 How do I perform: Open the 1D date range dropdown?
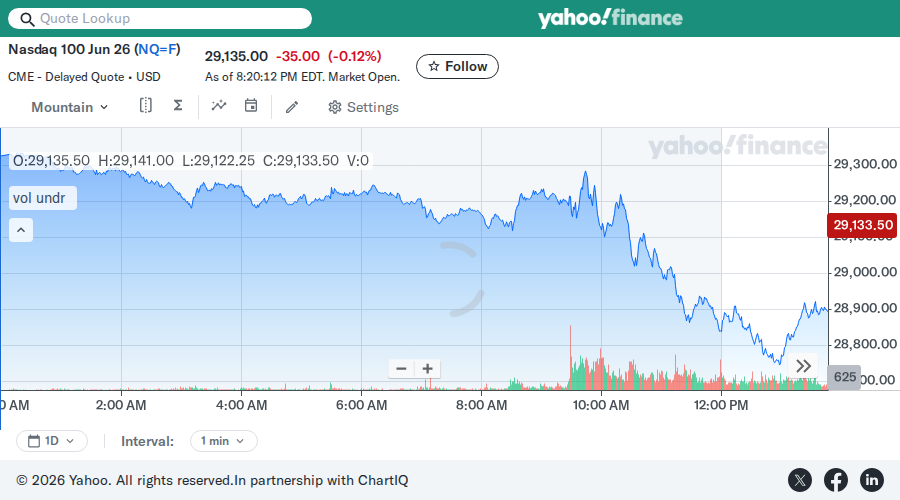pyautogui.click(x=52, y=441)
